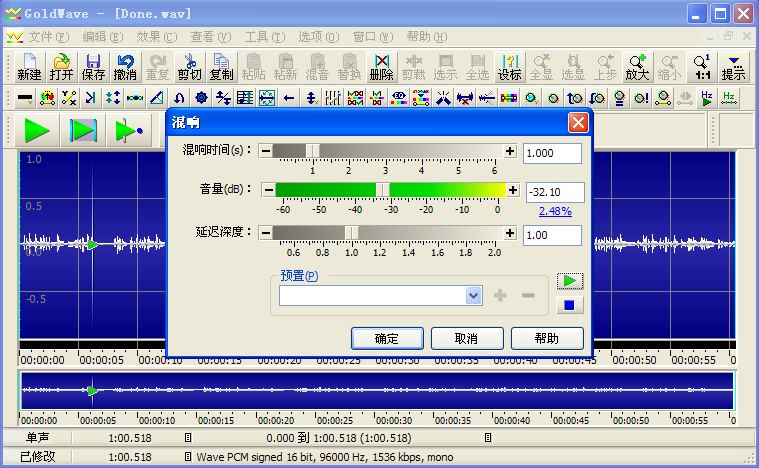Save the file using the 保存 icon

pyautogui.click(x=93, y=67)
